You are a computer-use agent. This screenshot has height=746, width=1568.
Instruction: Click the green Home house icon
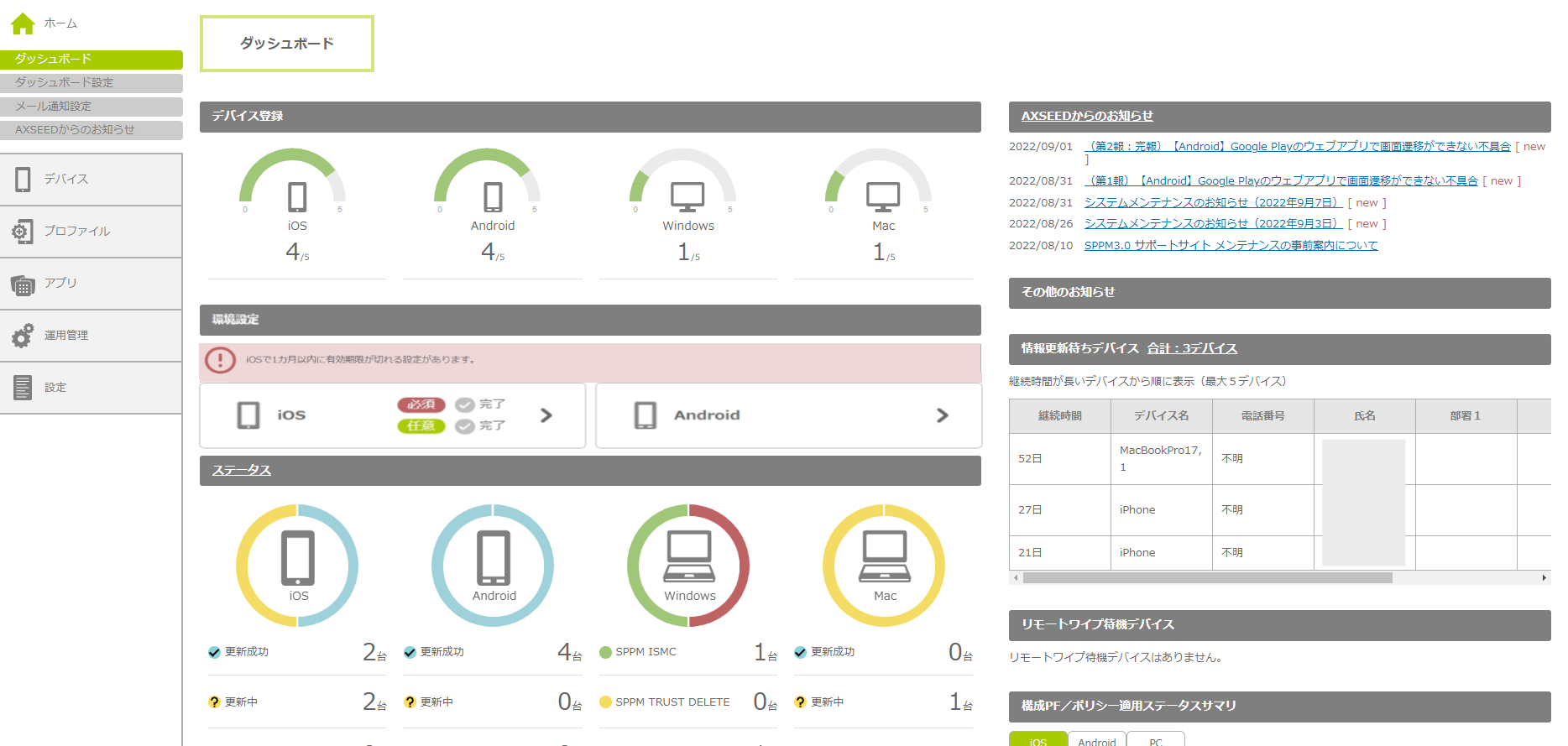(23, 23)
